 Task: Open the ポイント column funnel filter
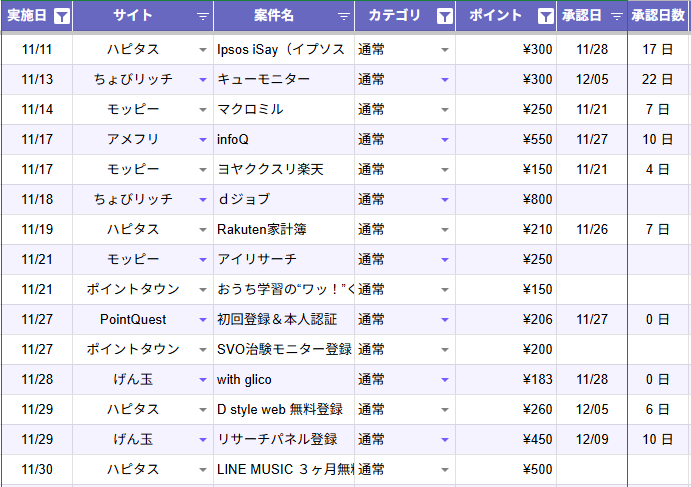pos(545,16)
